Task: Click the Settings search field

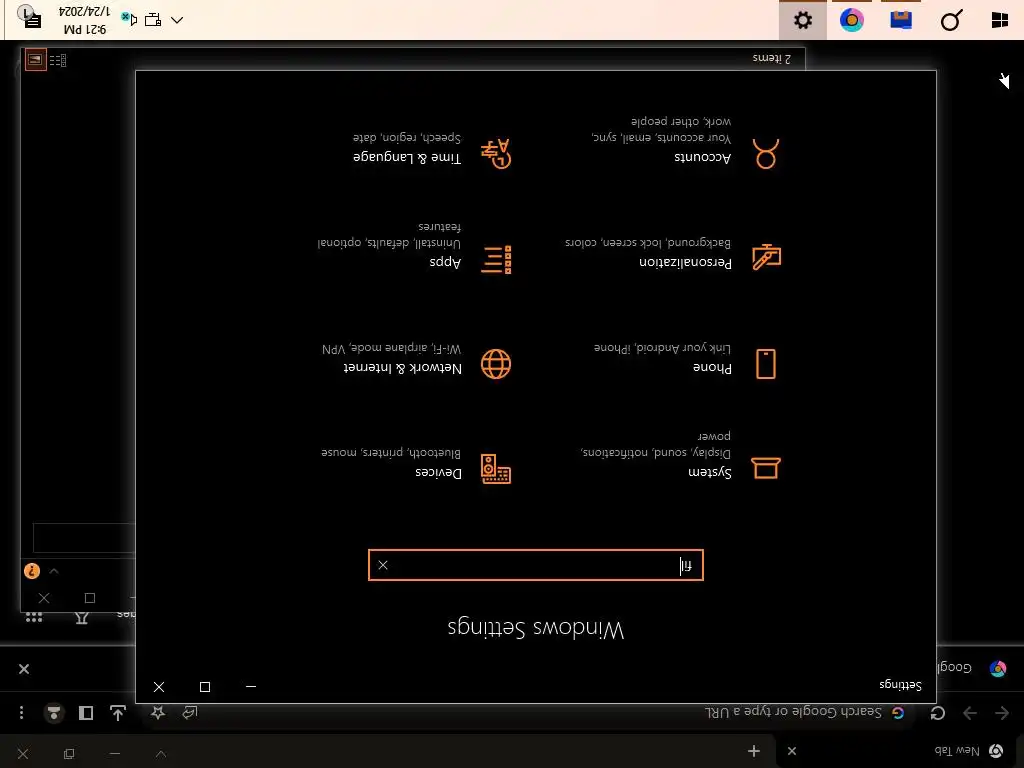Action: [x=536, y=565]
